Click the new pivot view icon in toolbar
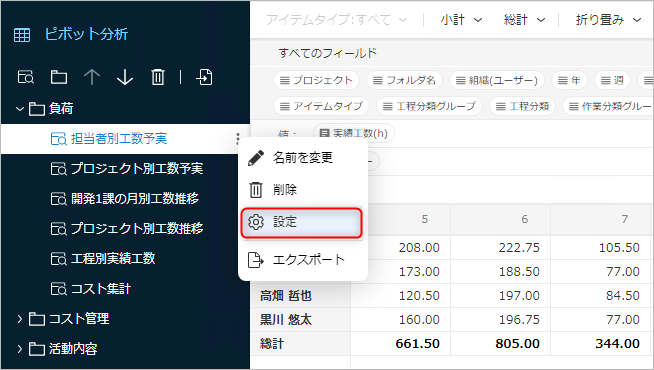The image size is (654, 370). click(25, 77)
